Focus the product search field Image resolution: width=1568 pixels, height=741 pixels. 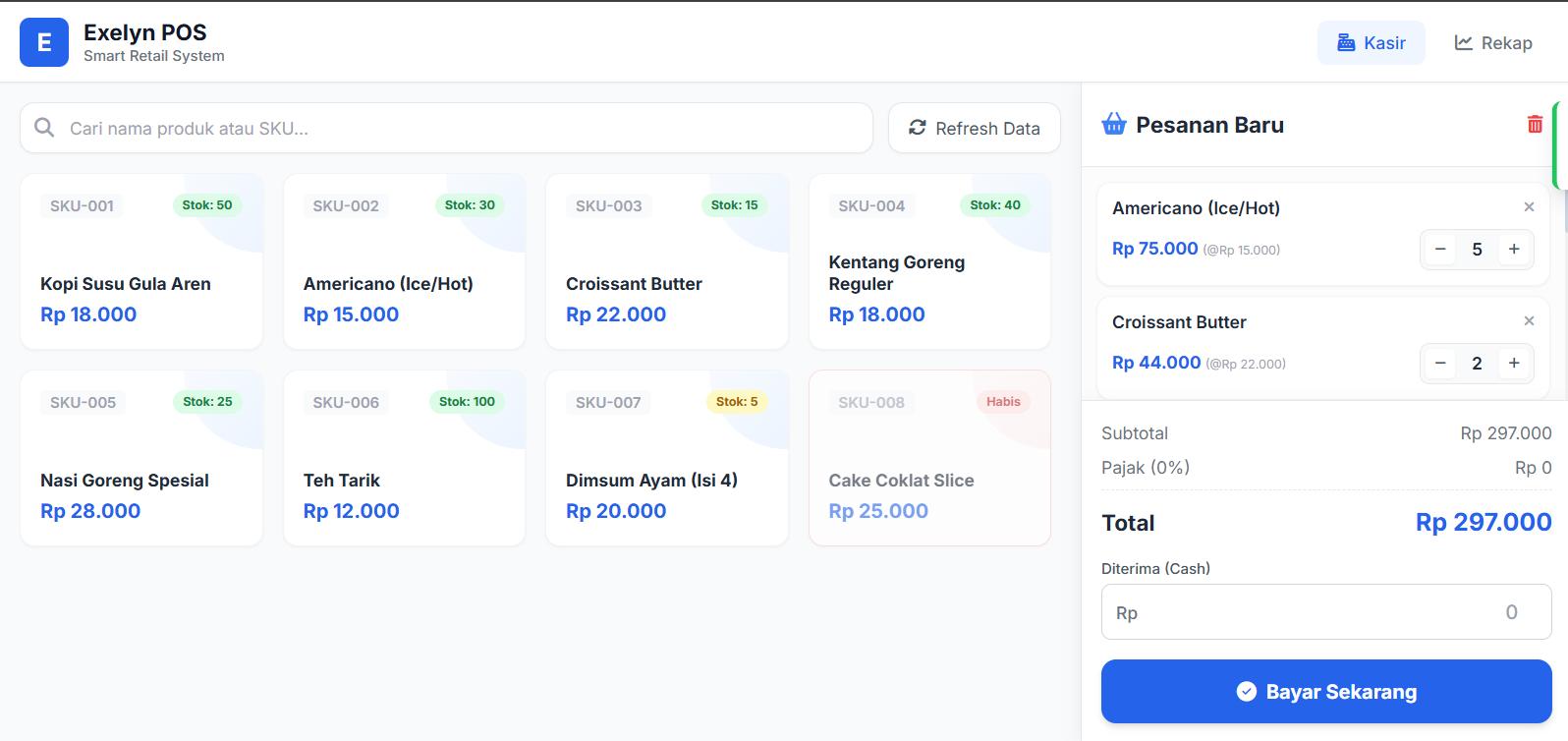pos(446,128)
